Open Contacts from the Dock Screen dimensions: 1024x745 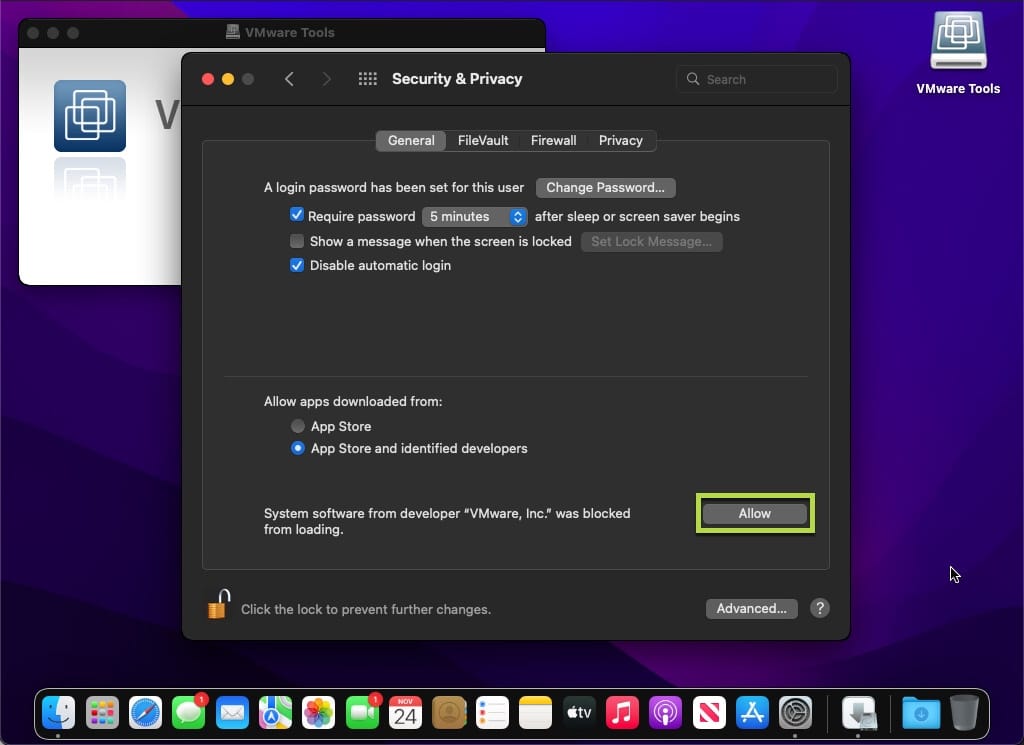coord(449,712)
